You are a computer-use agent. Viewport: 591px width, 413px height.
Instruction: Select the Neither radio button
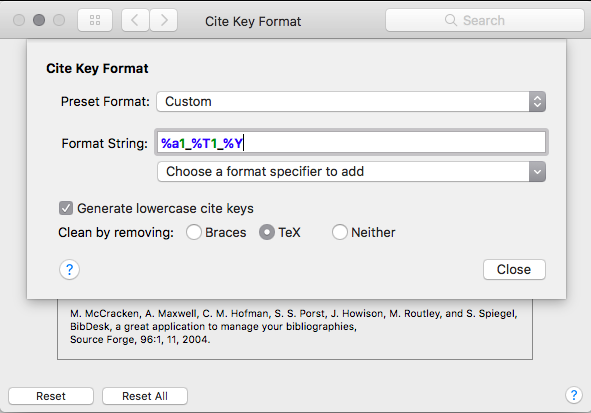coord(339,232)
